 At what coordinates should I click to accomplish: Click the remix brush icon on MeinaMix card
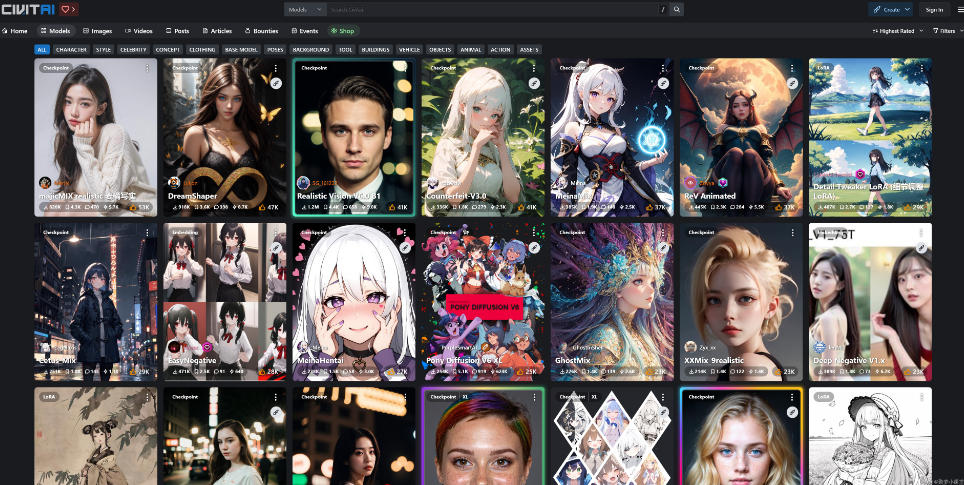[663, 83]
